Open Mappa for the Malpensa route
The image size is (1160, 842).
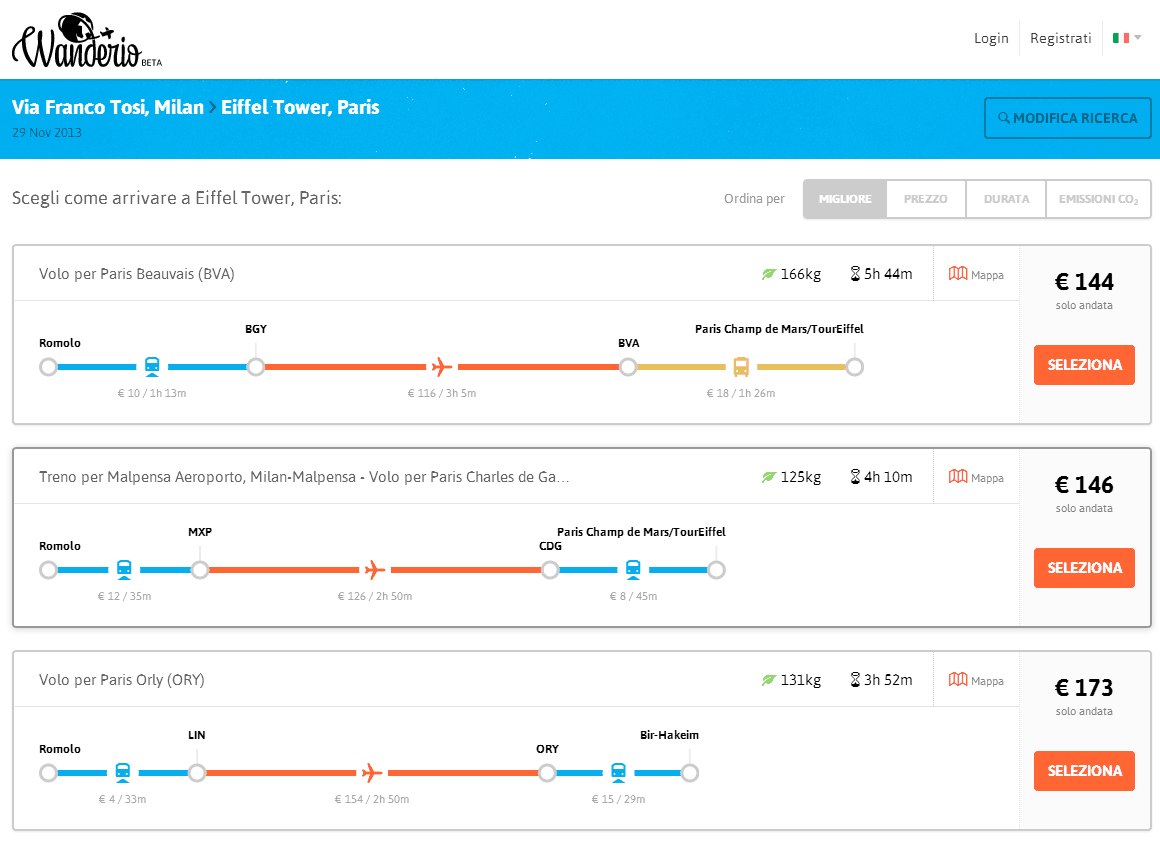click(976, 477)
